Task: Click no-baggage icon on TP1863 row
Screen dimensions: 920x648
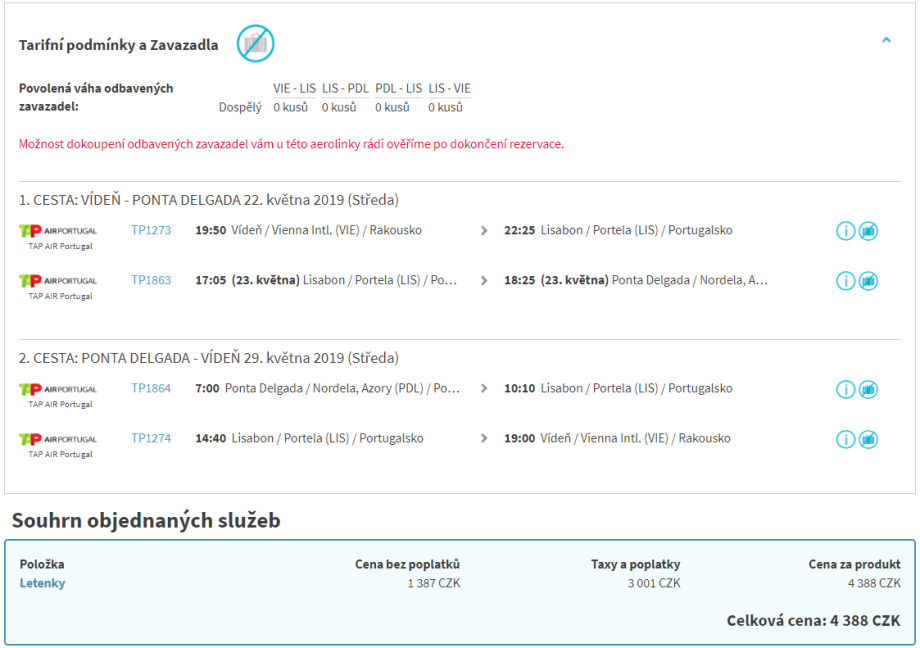Action: (868, 281)
